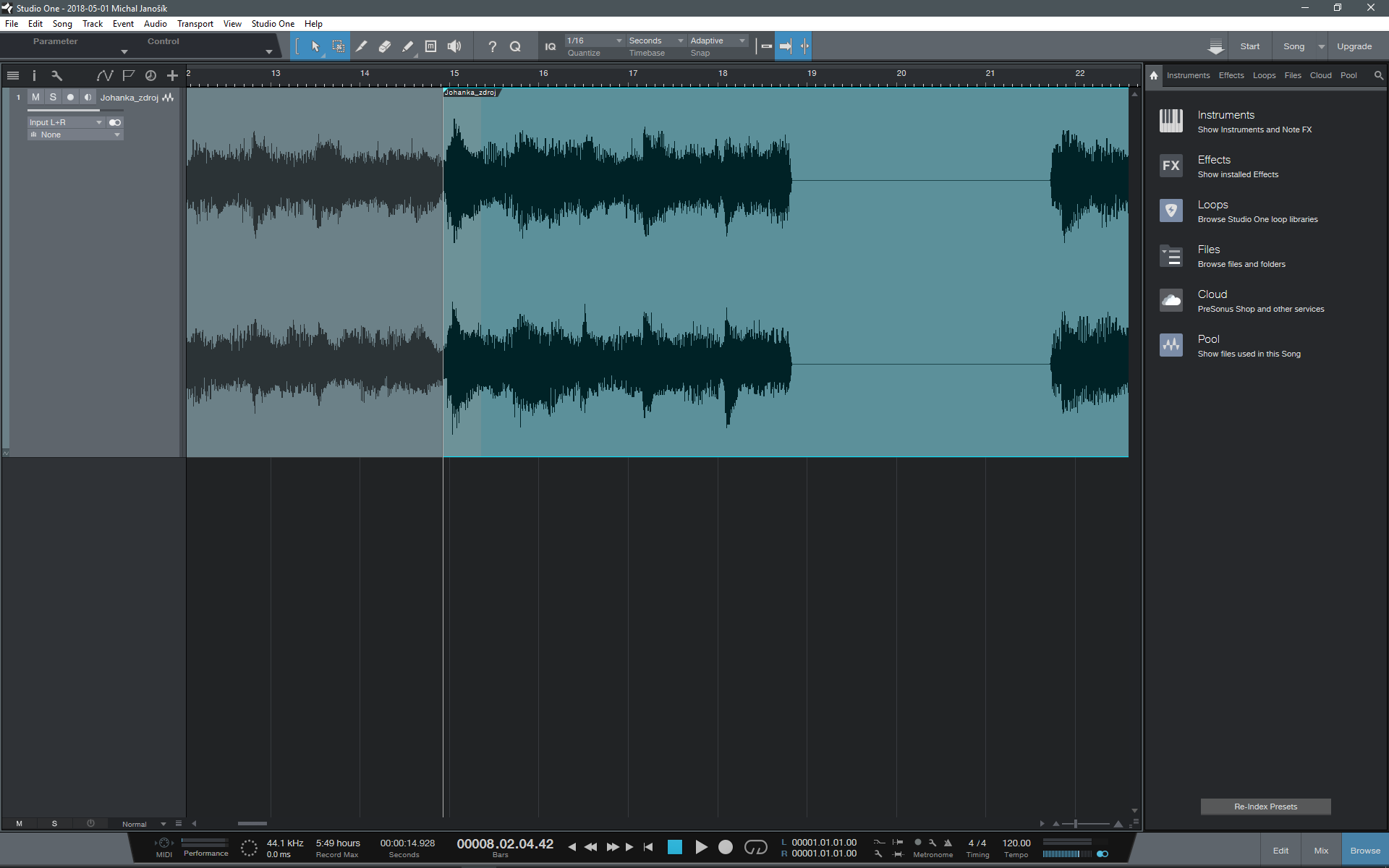Open the Timebase Seconds dropdown

[656, 41]
